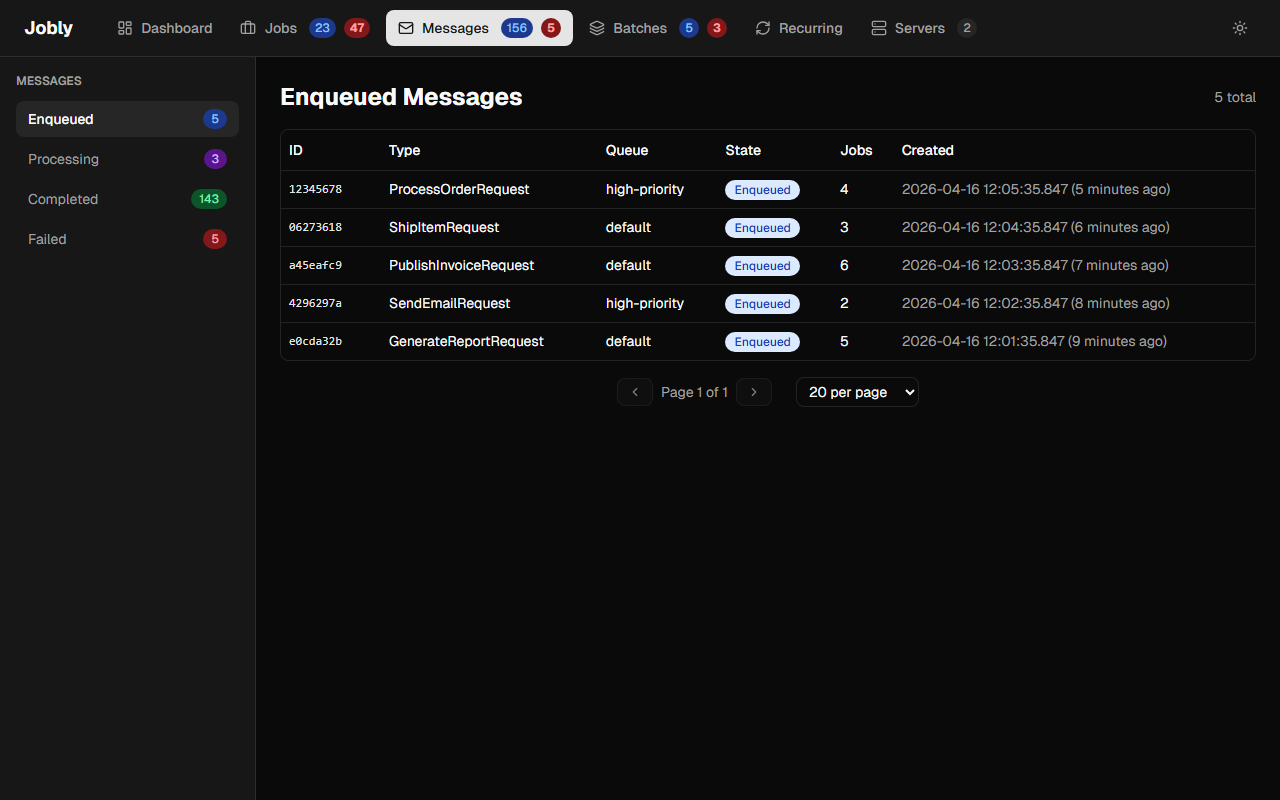The width and height of the screenshot is (1280, 800).
Task: Open the 20 per page dropdown
Action: pyautogui.click(x=857, y=392)
